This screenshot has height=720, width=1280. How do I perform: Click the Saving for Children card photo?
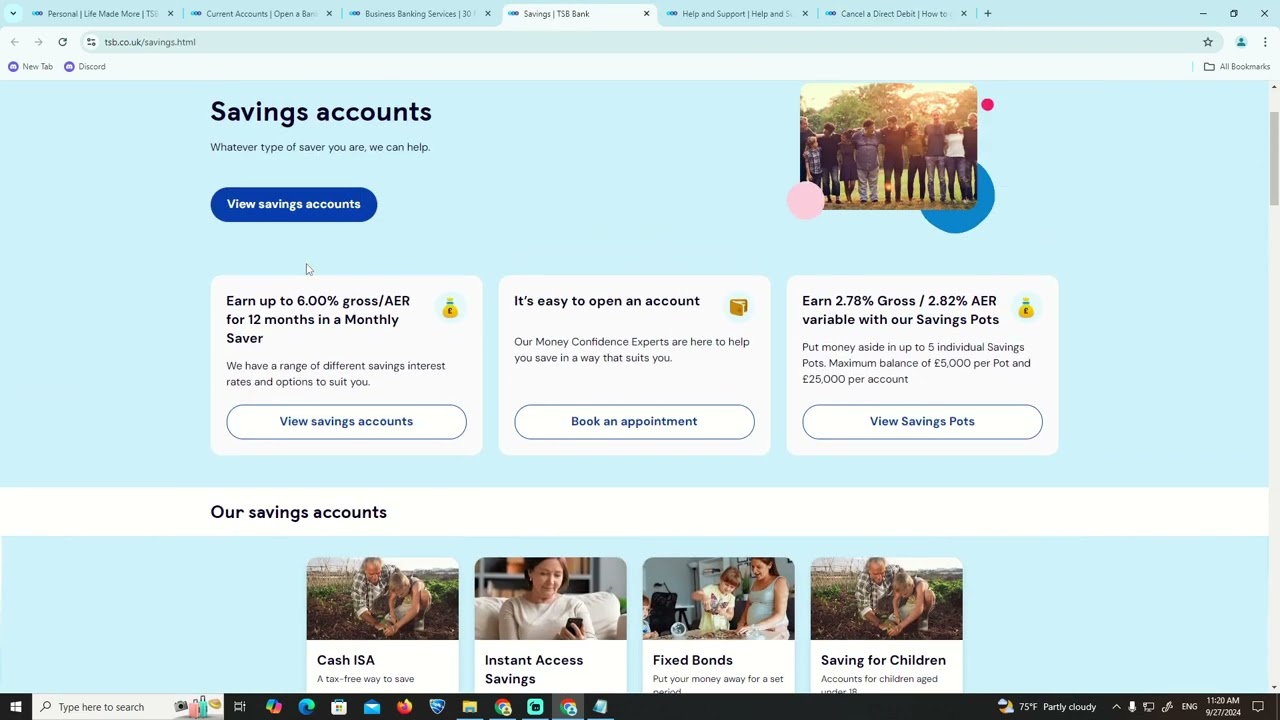pyautogui.click(x=886, y=598)
